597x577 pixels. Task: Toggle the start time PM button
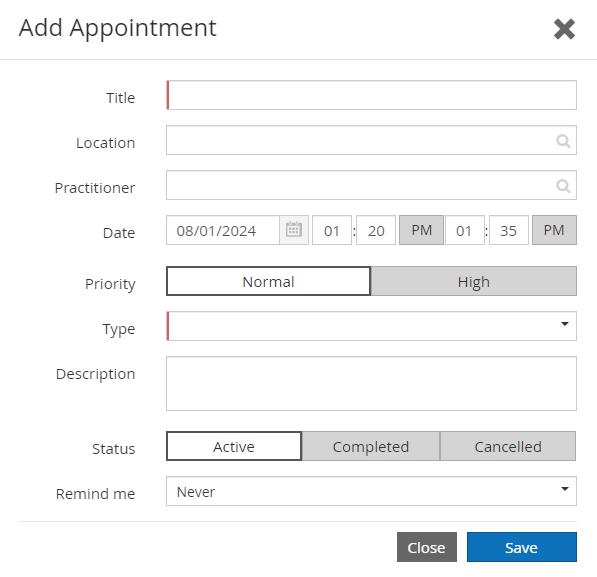pyautogui.click(x=421, y=230)
